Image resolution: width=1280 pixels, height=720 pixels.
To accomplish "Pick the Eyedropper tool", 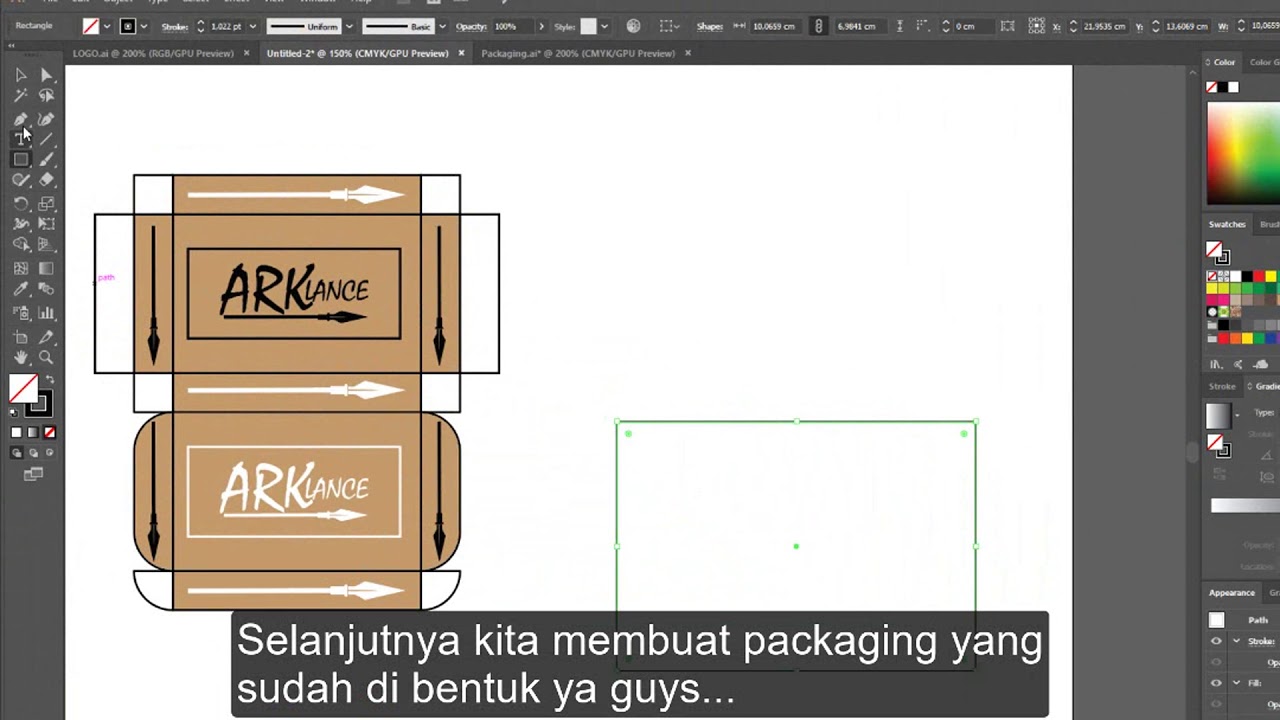I will click(21, 289).
